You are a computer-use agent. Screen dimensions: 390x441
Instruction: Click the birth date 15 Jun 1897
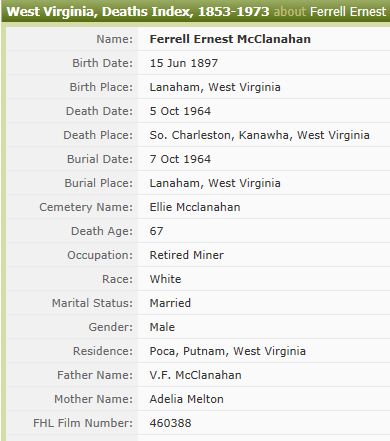pyautogui.click(x=184, y=63)
